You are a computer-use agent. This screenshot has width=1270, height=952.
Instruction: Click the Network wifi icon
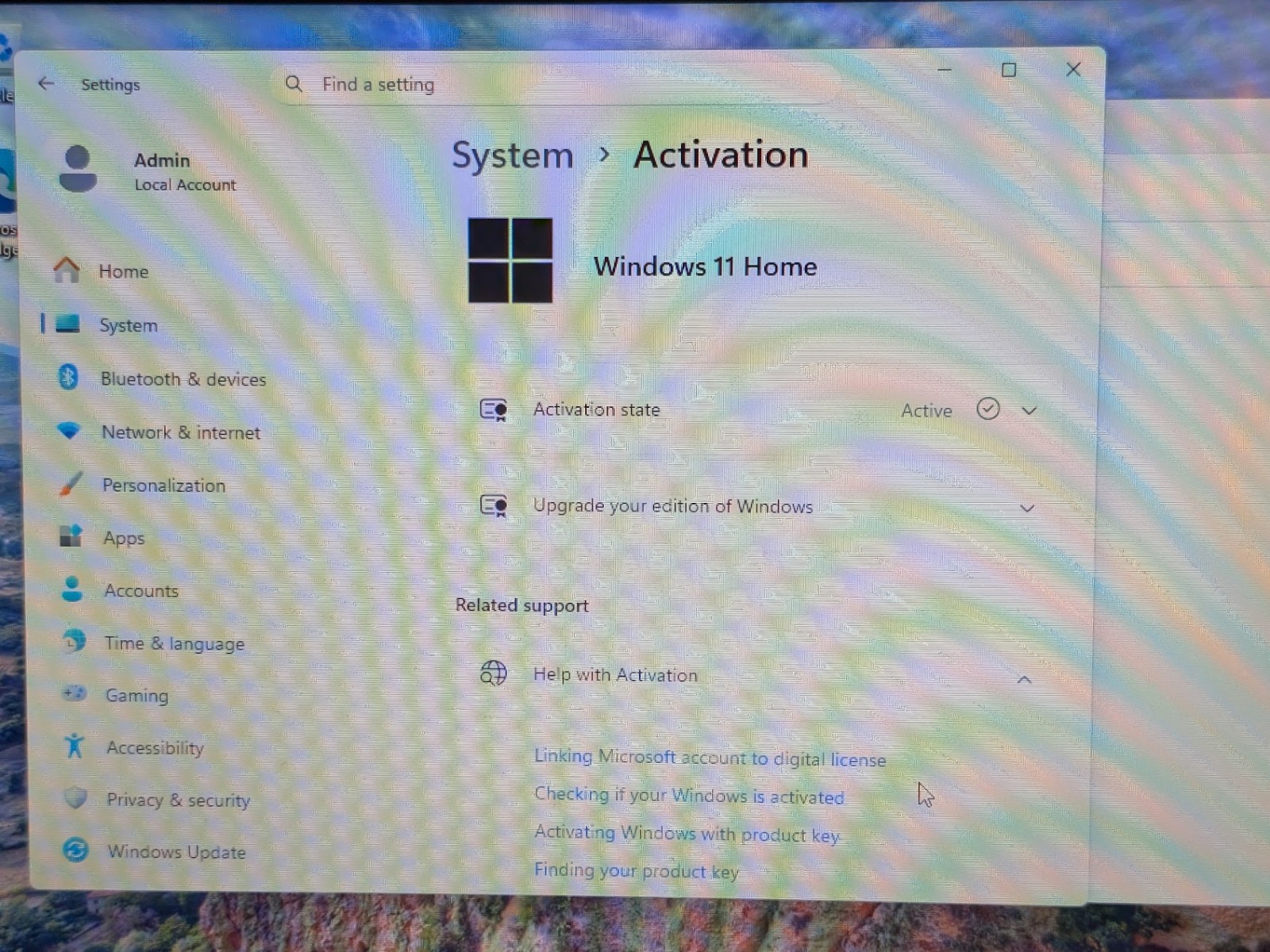pyautogui.click(x=69, y=431)
